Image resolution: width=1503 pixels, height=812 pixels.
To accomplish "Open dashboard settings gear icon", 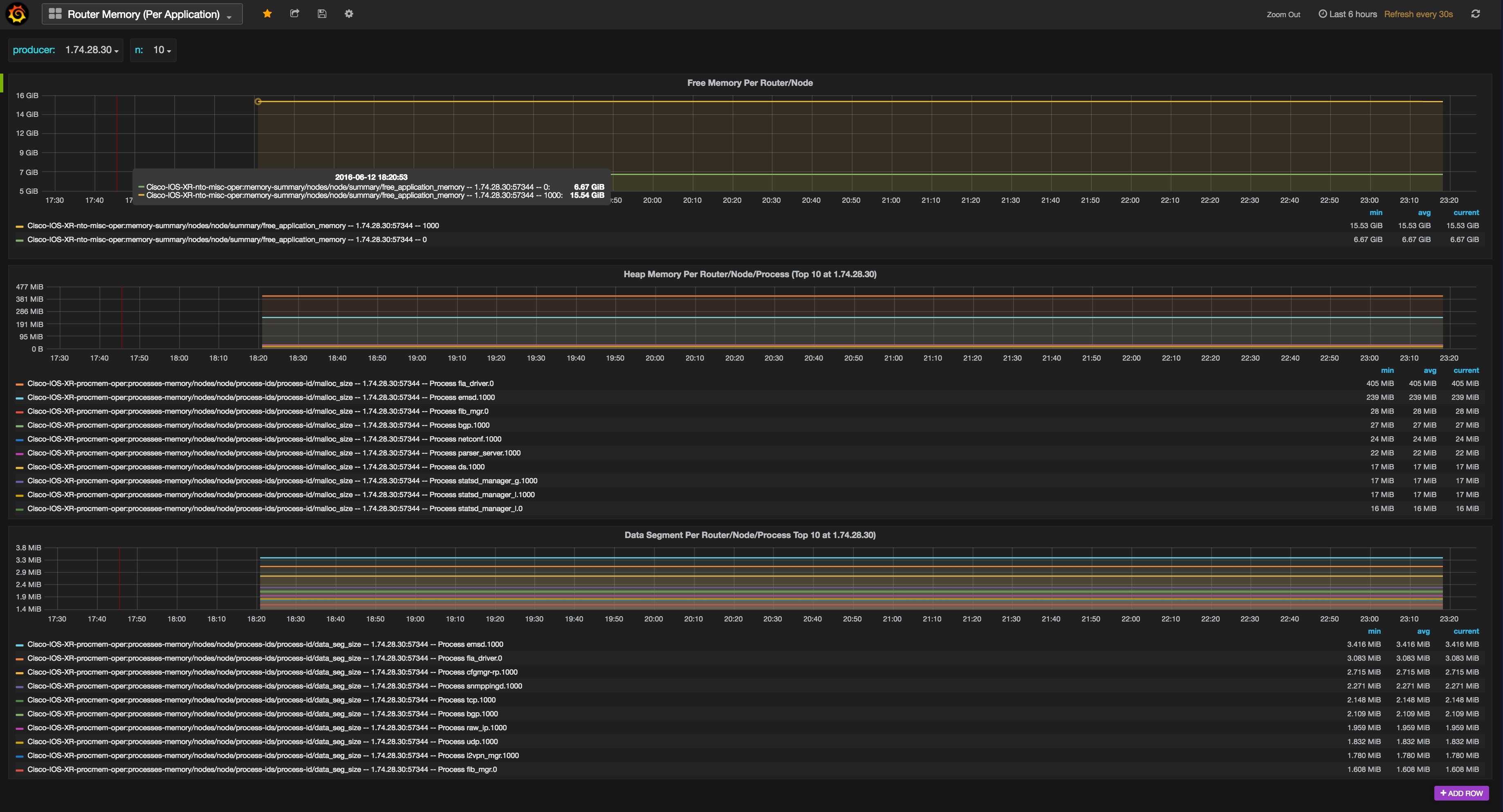I will click(x=349, y=13).
